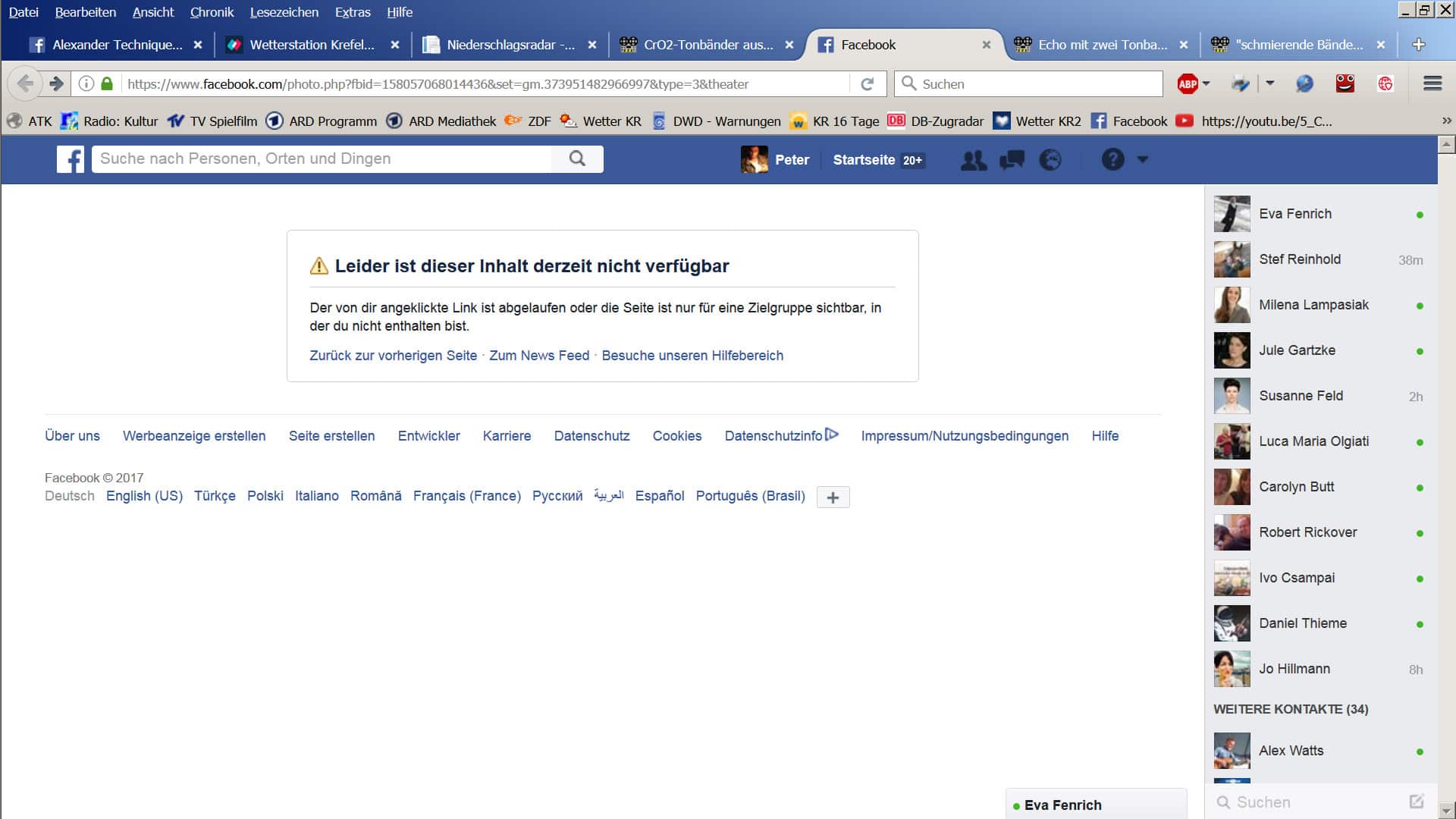Show more bookmarks with the chevron

1446,121
